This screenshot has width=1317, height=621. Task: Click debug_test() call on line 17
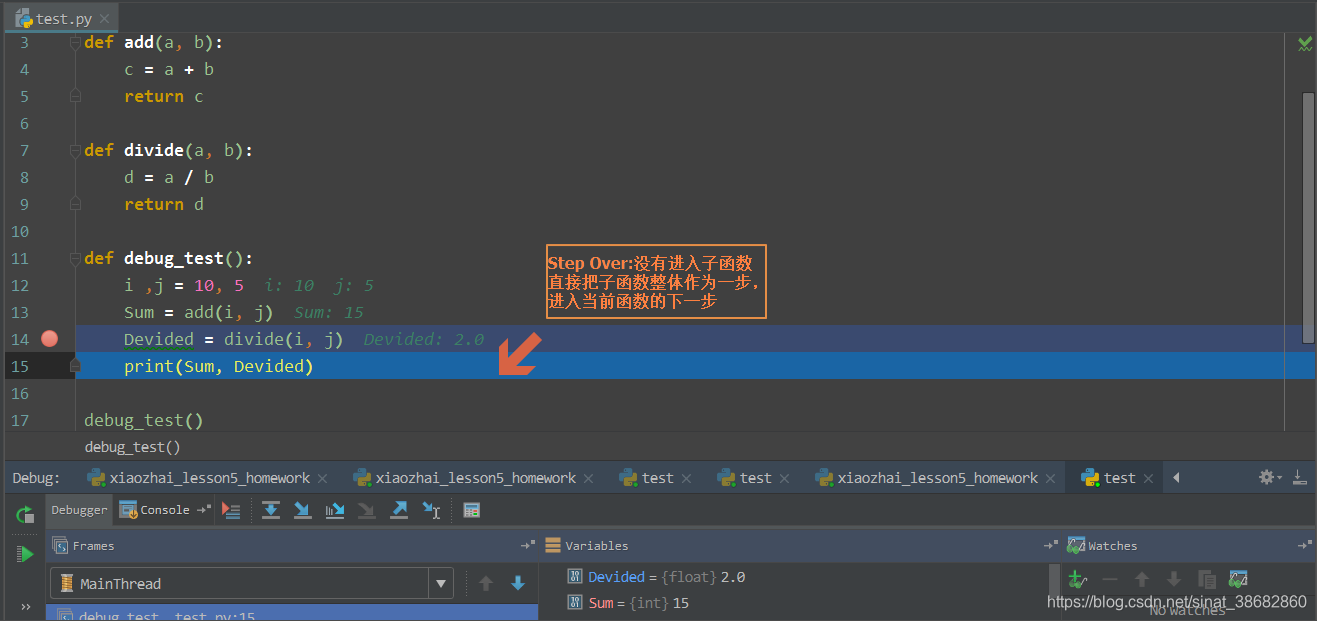[x=144, y=420]
